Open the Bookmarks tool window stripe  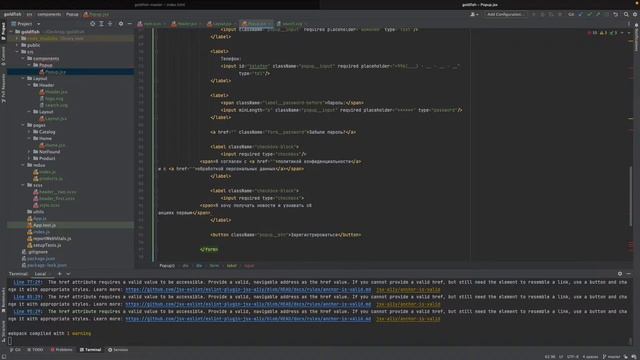click(x=3, y=300)
